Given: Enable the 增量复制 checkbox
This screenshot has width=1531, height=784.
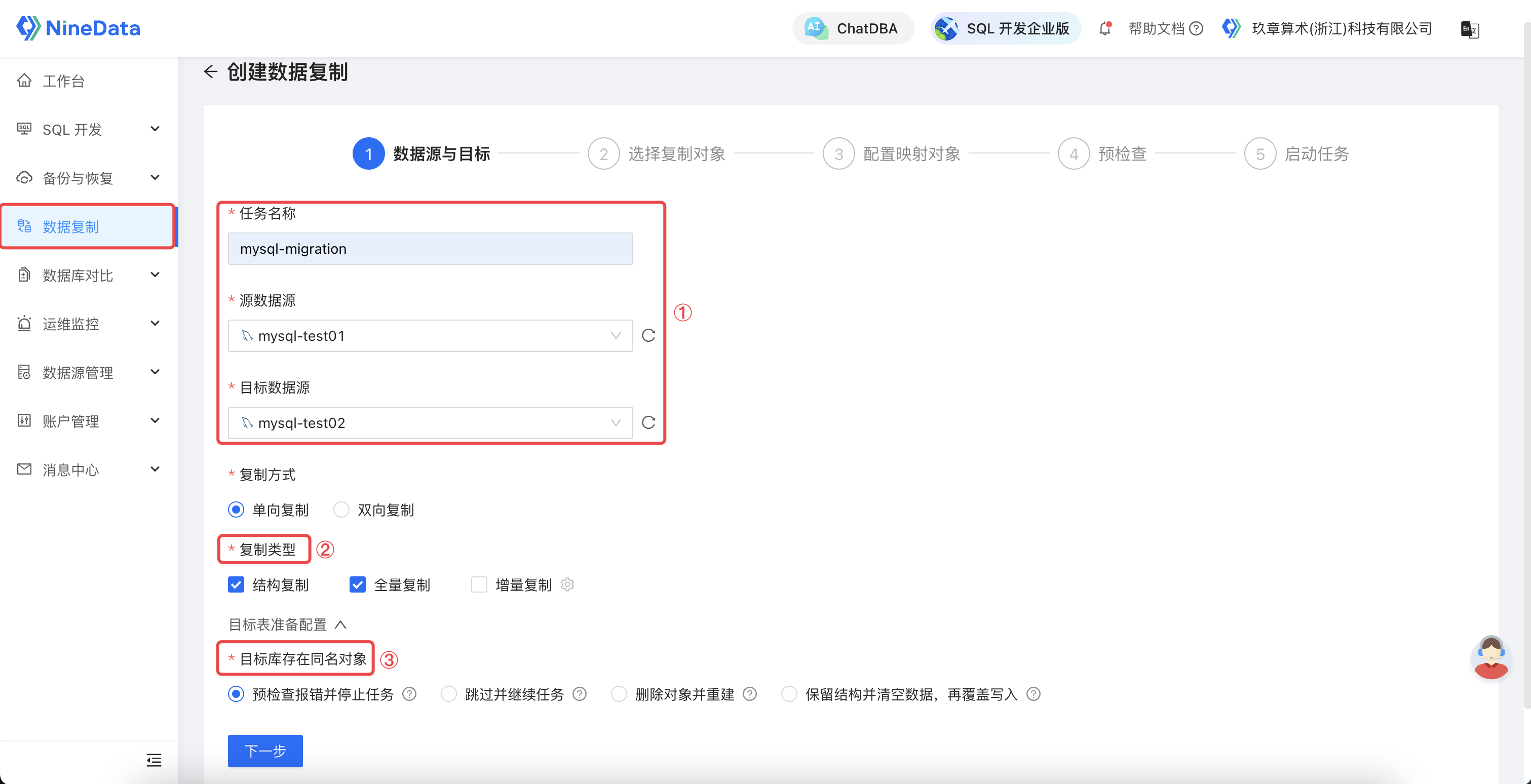Looking at the screenshot, I should click(479, 585).
